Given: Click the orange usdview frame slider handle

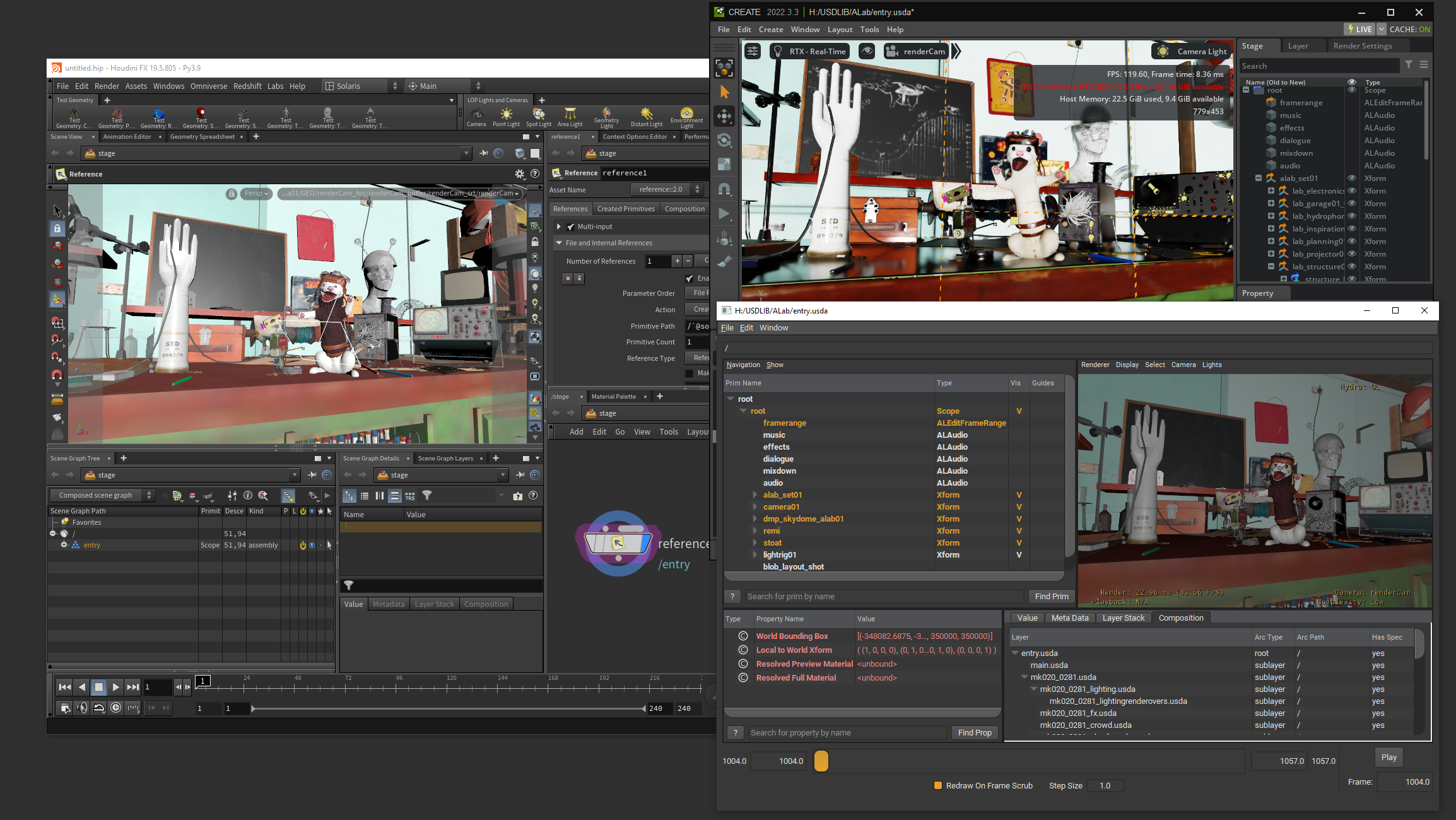Looking at the screenshot, I should [x=821, y=761].
